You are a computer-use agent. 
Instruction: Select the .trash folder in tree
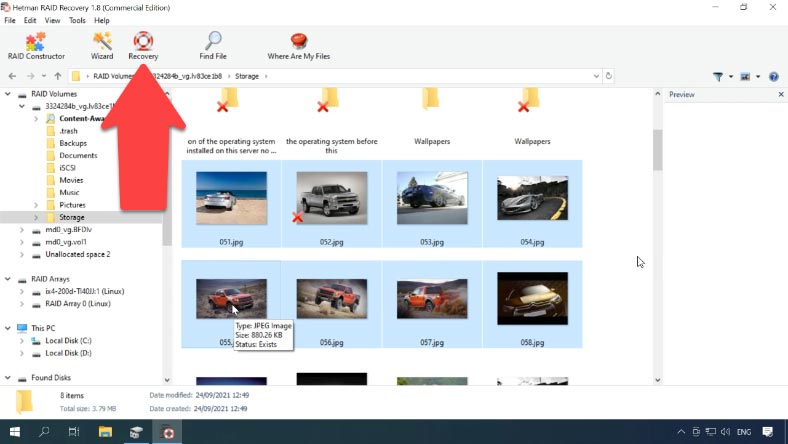[68, 131]
